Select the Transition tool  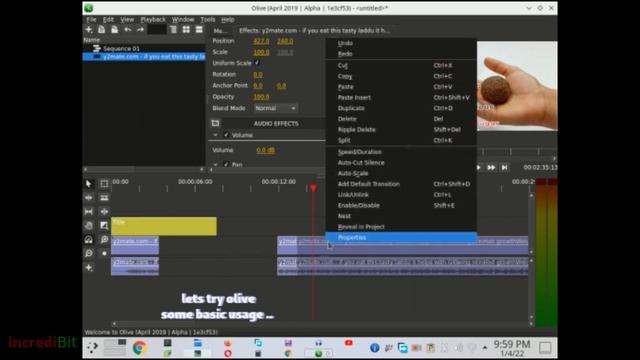tap(104, 226)
